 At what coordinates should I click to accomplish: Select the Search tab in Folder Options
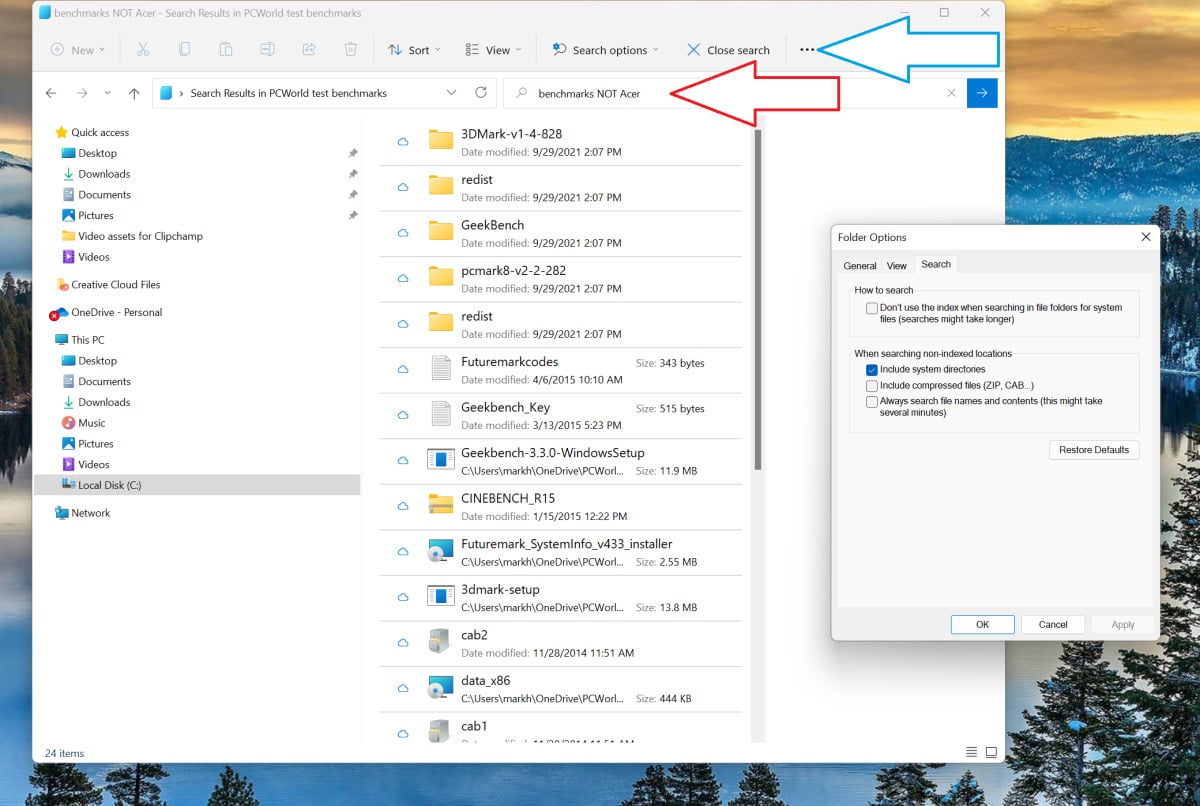(x=936, y=264)
